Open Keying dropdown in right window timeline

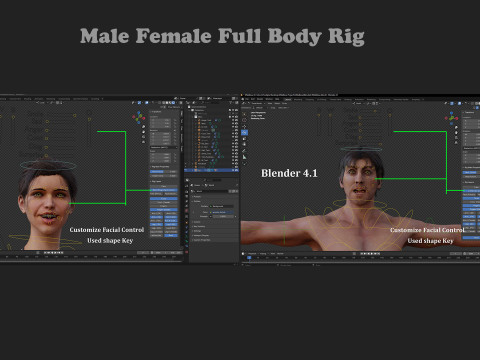point(263,254)
